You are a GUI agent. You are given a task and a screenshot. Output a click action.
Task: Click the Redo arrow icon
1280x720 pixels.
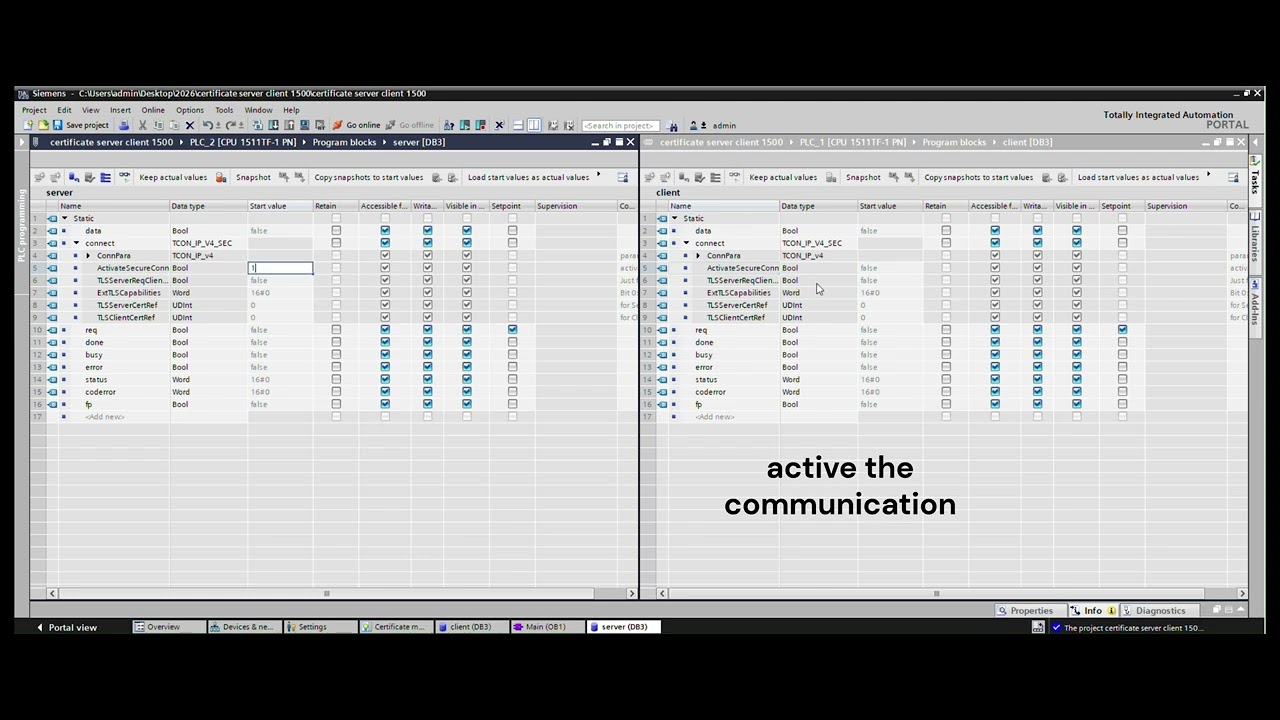point(230,125)
